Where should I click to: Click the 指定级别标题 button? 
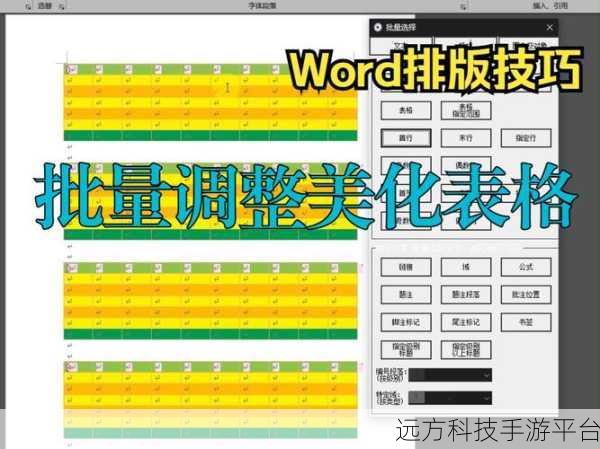pos(406,350)
